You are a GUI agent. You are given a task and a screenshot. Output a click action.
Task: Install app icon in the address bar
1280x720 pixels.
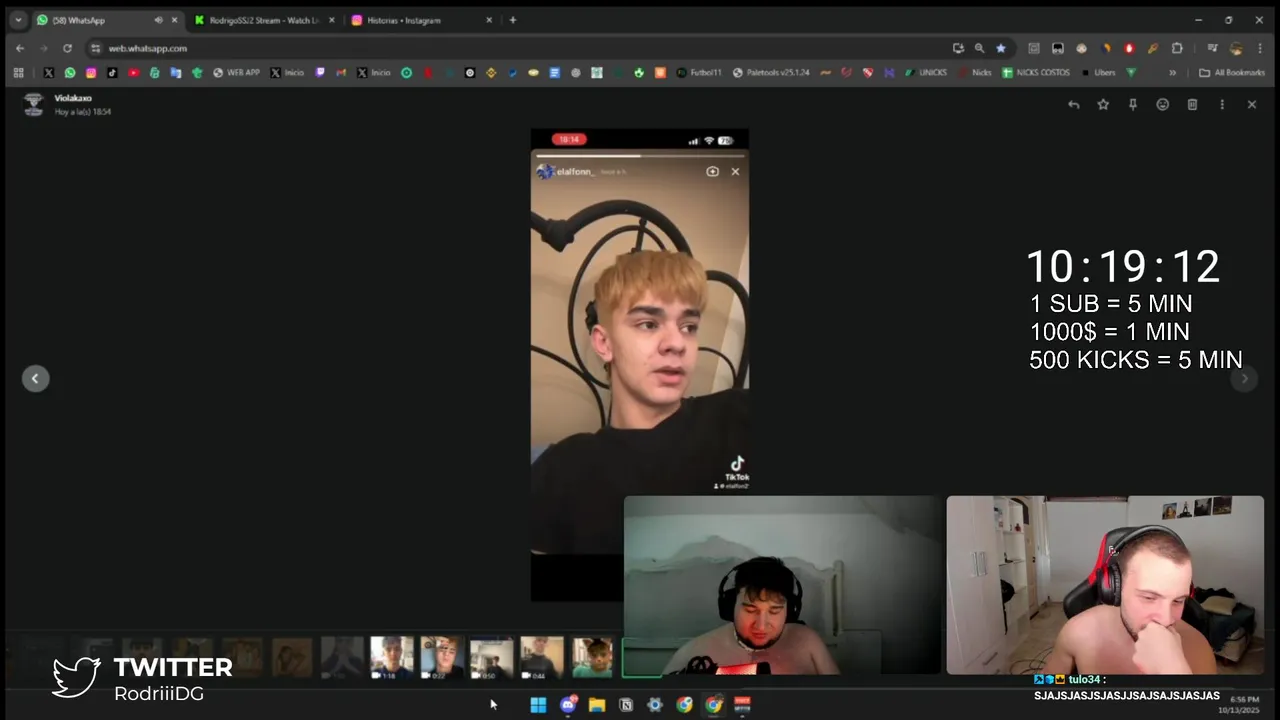point(958,48)
